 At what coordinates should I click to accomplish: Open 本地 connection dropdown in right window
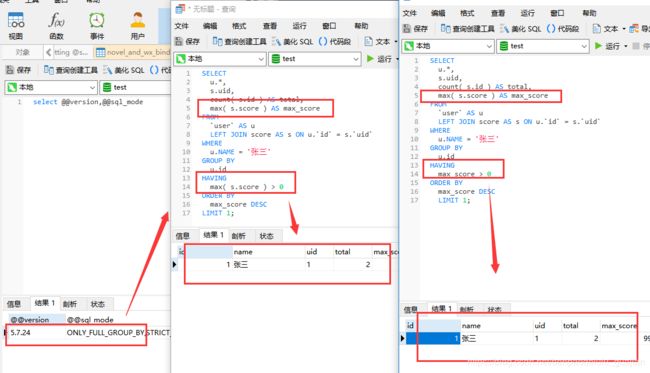(448, 46)
